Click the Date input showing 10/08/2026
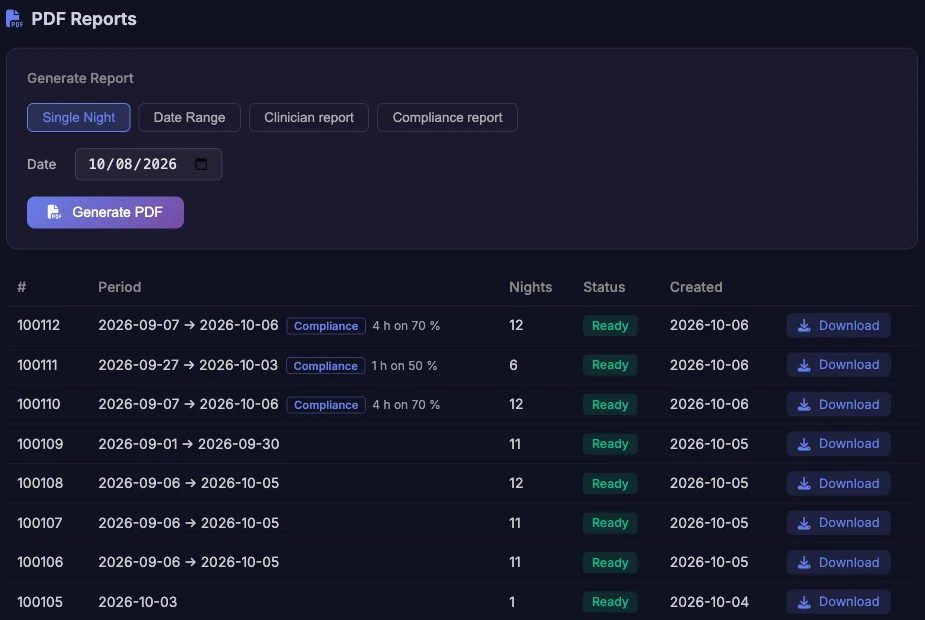The image size is (925, 620). coord(149,164)
